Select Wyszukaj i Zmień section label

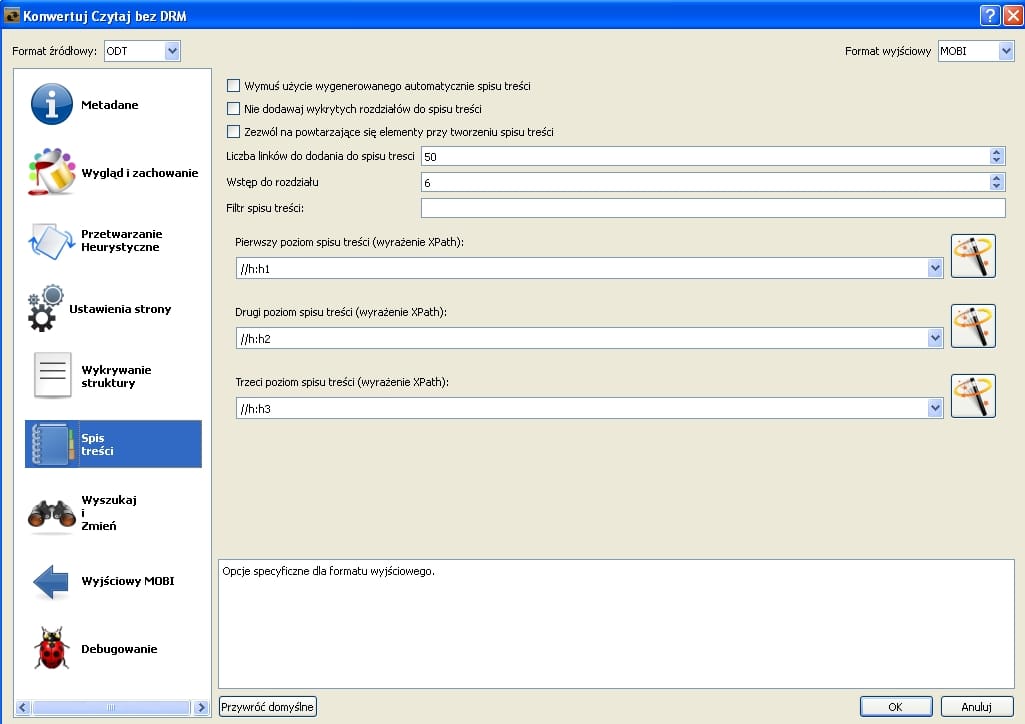point(109,513)
